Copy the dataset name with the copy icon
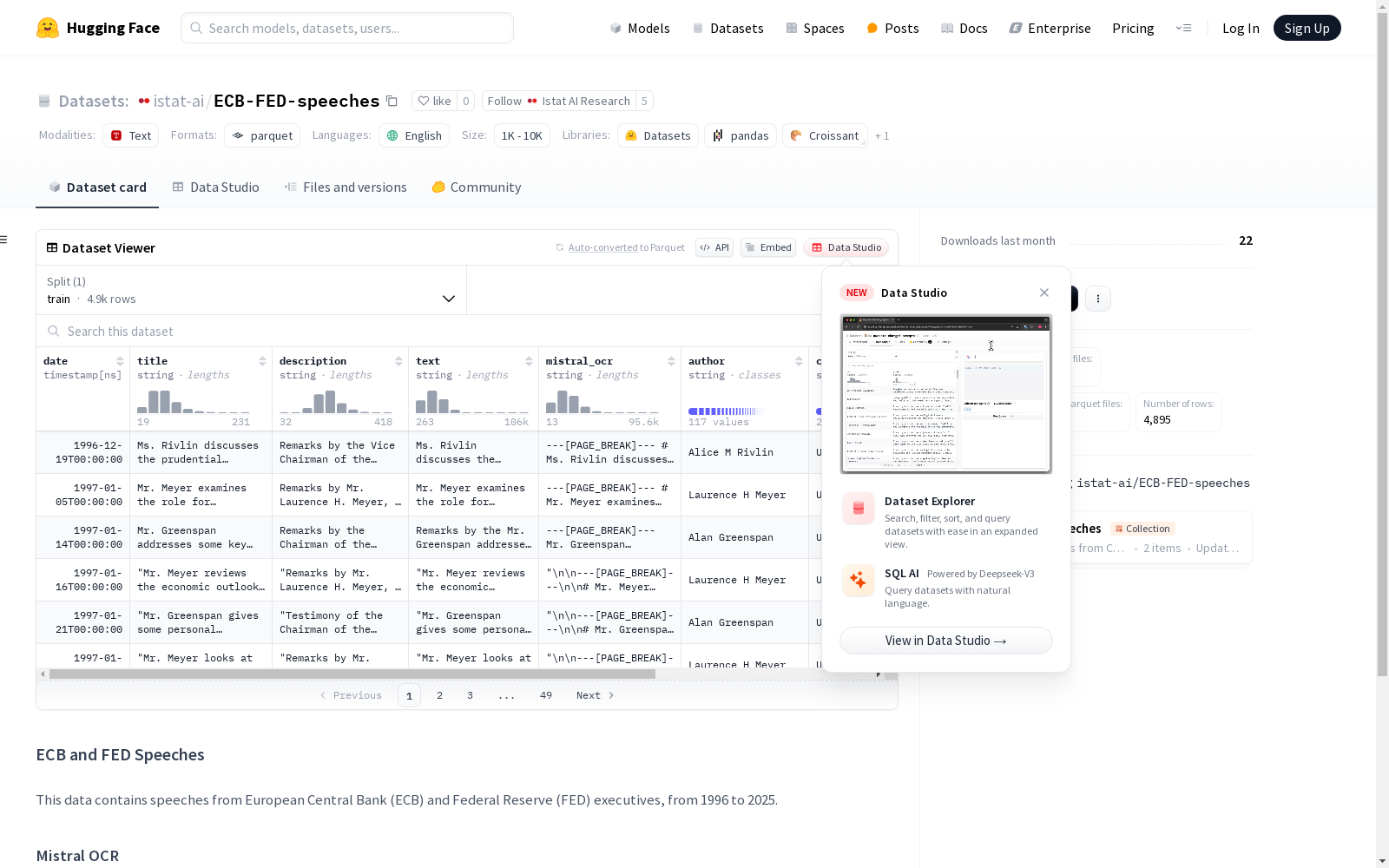Screen dimensions: 1389x868 [x=392, y=101]
